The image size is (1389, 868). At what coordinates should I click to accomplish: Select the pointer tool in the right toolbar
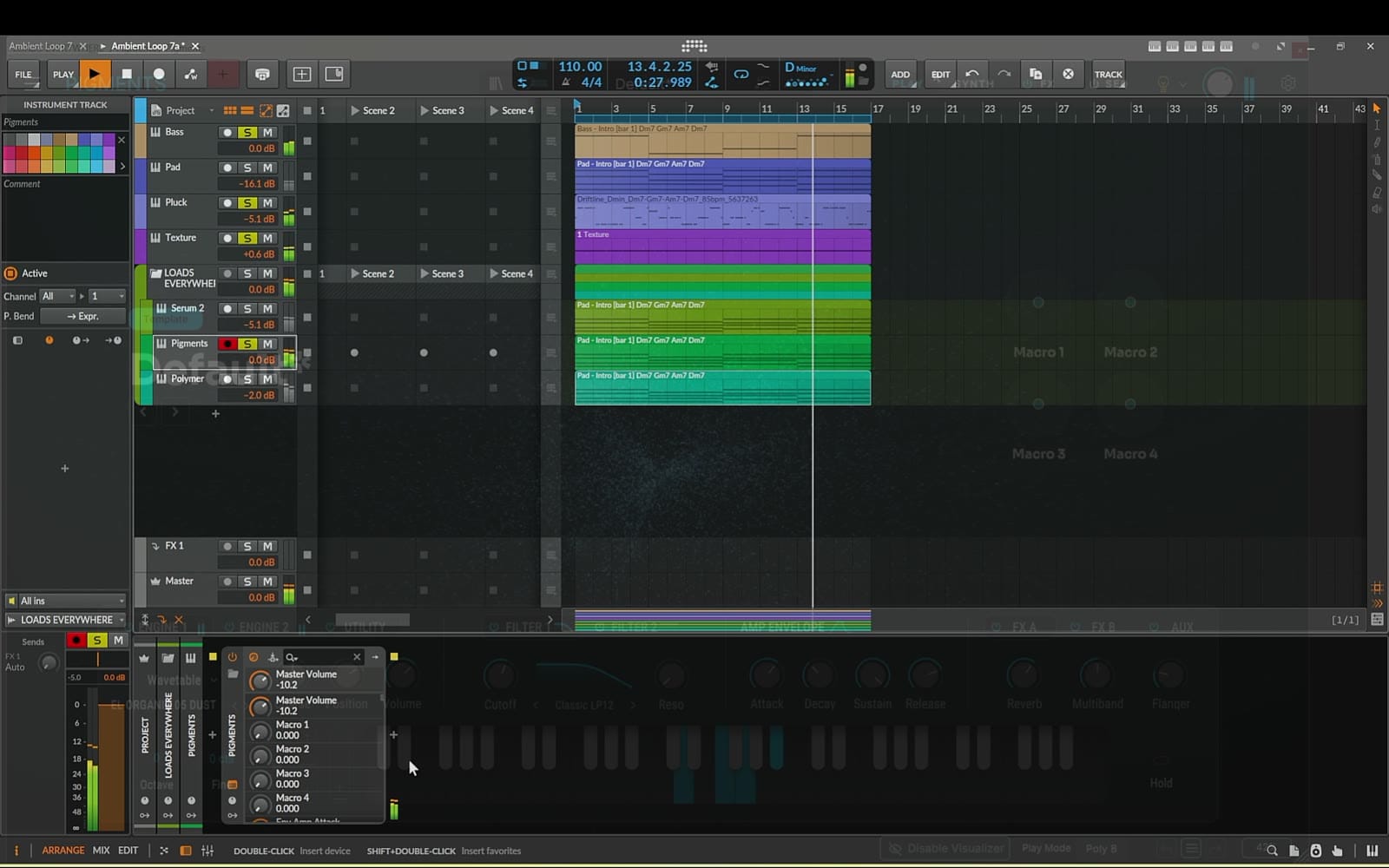(1377, 108)
